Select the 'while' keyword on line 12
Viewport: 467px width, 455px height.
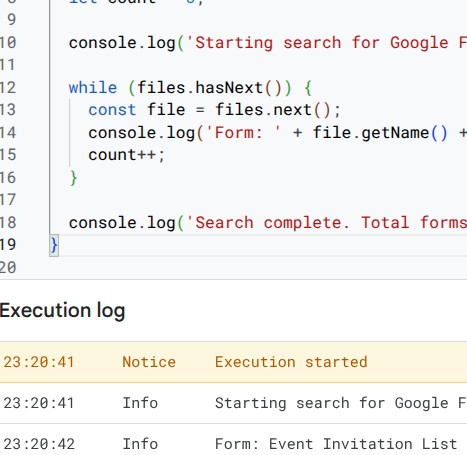click(93, 88)
